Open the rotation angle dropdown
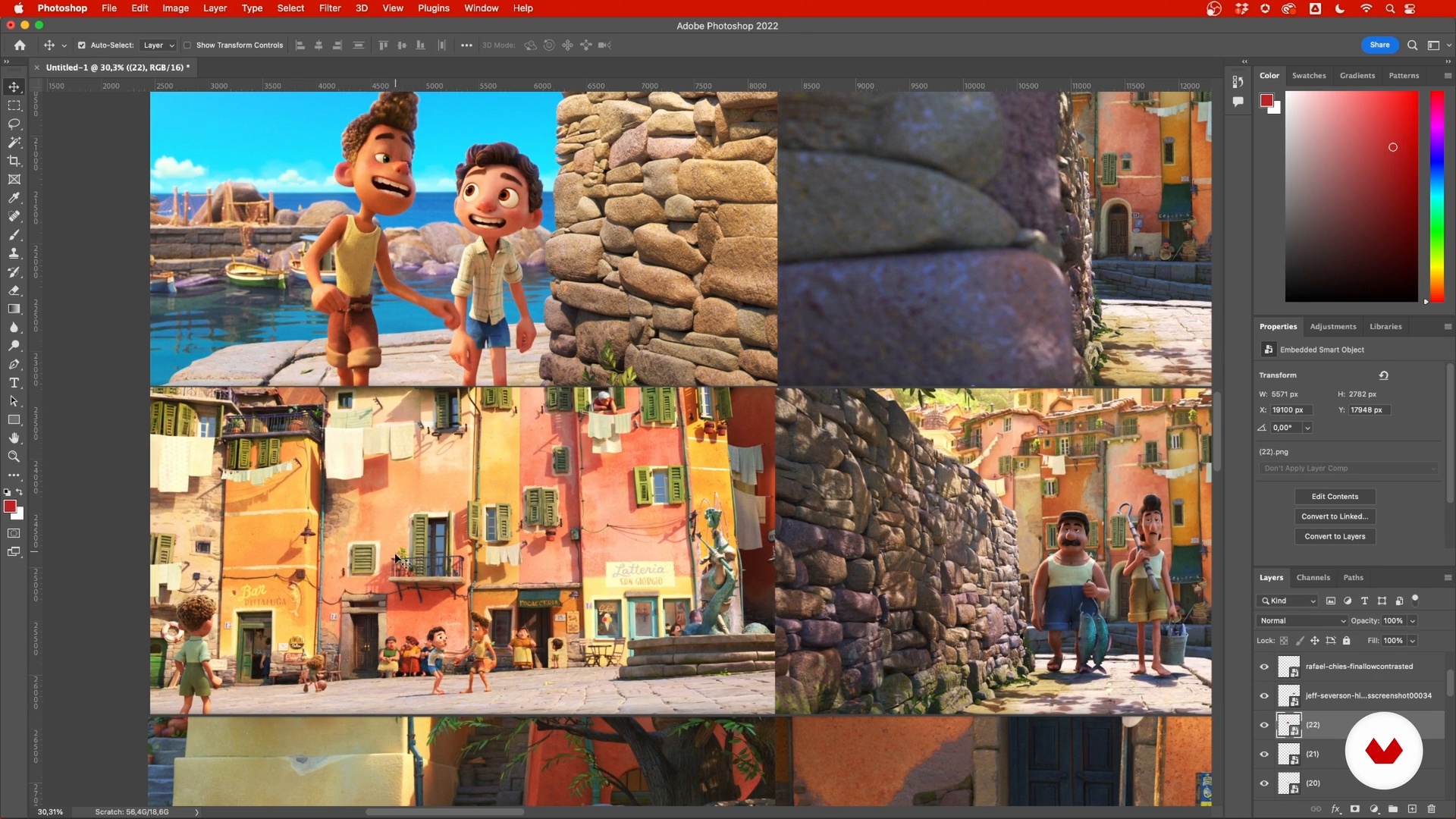 [1307, 428]
